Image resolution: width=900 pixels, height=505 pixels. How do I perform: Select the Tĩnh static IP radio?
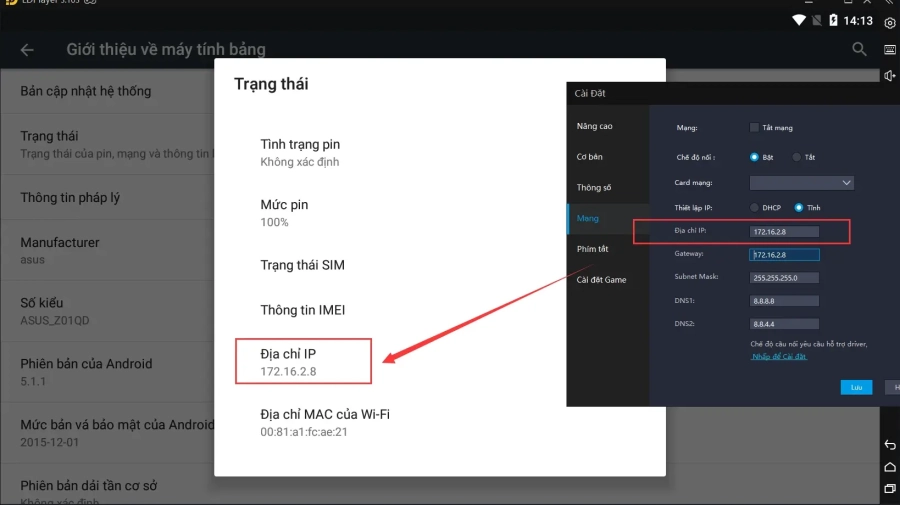tap(798, 207)
